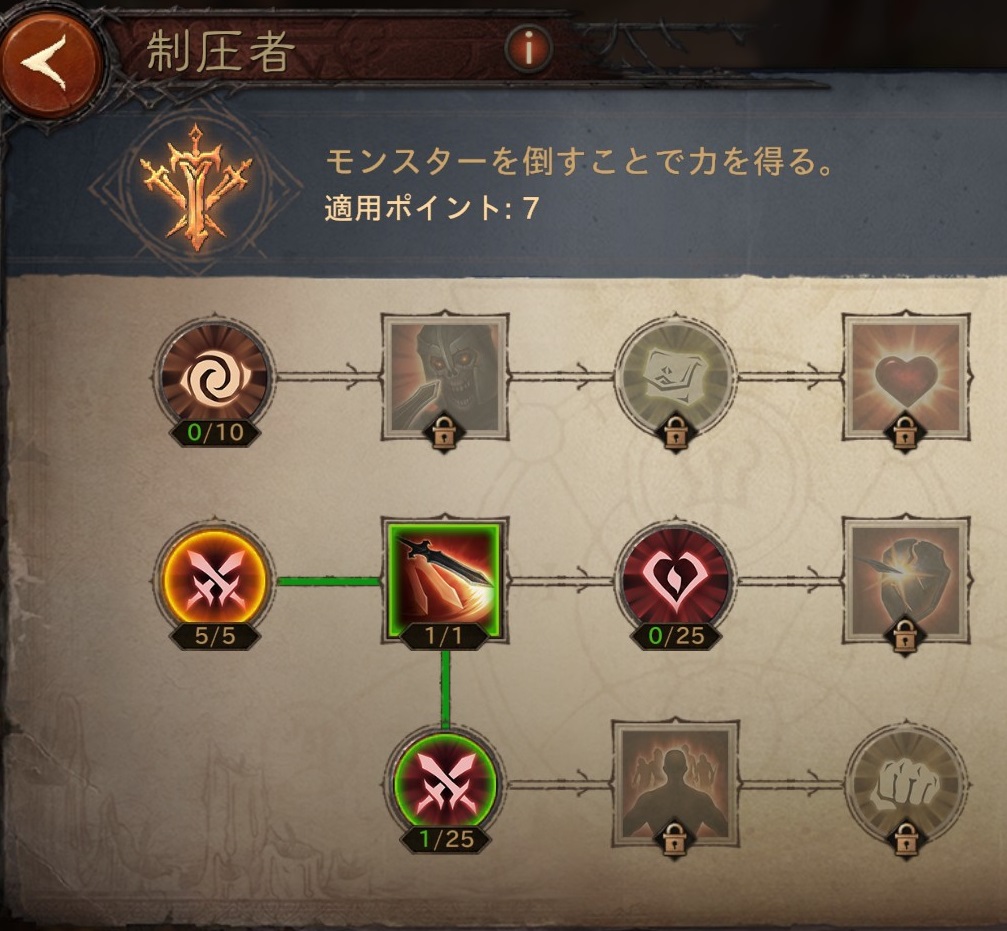The width and height of the screenshot is (1007, 931).
Task: Select the green-bordered sword 1/1 skill
Action: click(445, 580)
